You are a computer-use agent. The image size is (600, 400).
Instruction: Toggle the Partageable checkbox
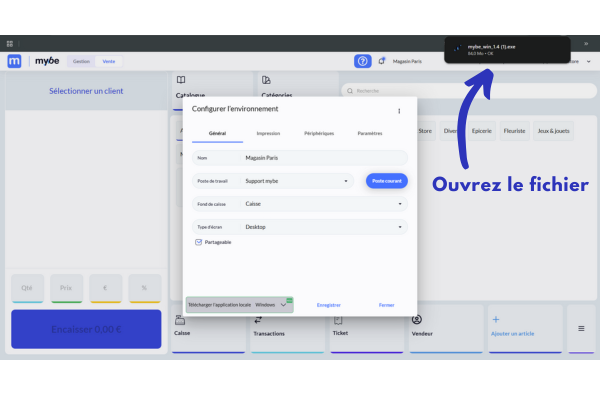[x=198, y=242]
